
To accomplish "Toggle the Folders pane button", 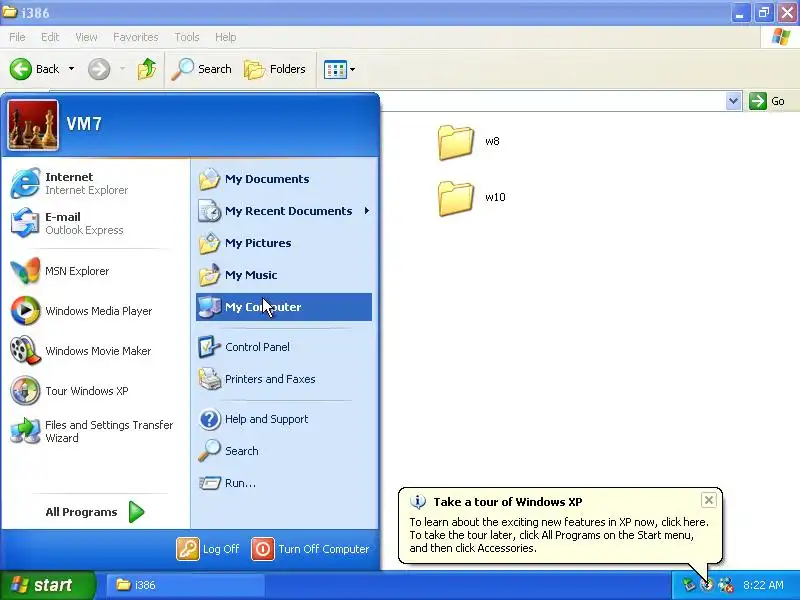I will point(275,69).
